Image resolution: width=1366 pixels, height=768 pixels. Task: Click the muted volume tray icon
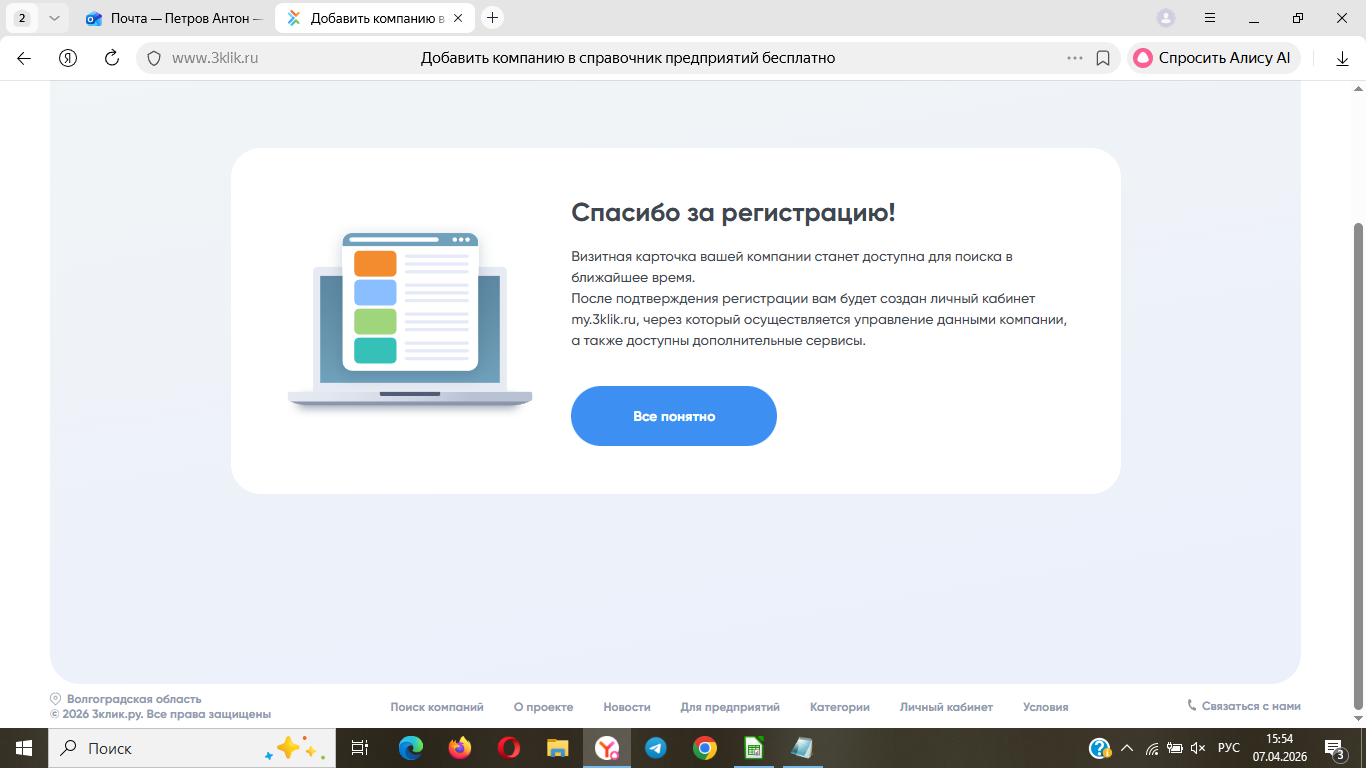[x=1198, y=748]
